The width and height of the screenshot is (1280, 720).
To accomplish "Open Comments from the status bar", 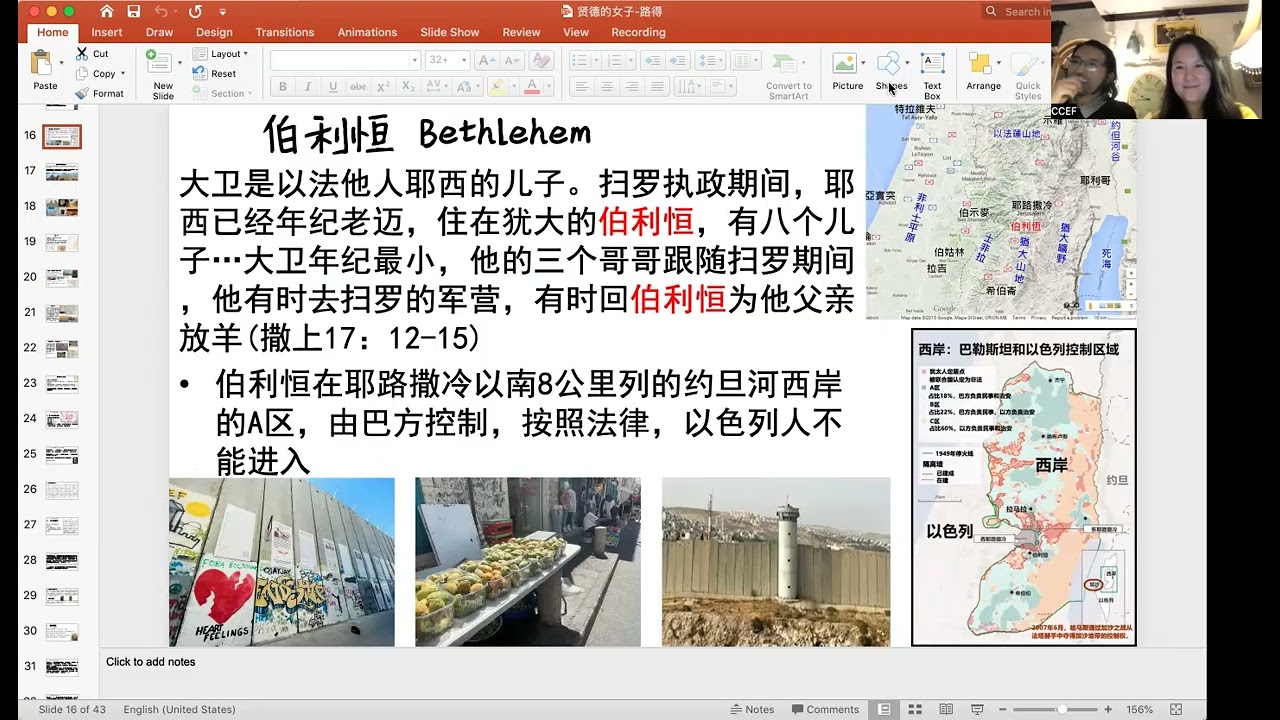I will click(824, 709).
